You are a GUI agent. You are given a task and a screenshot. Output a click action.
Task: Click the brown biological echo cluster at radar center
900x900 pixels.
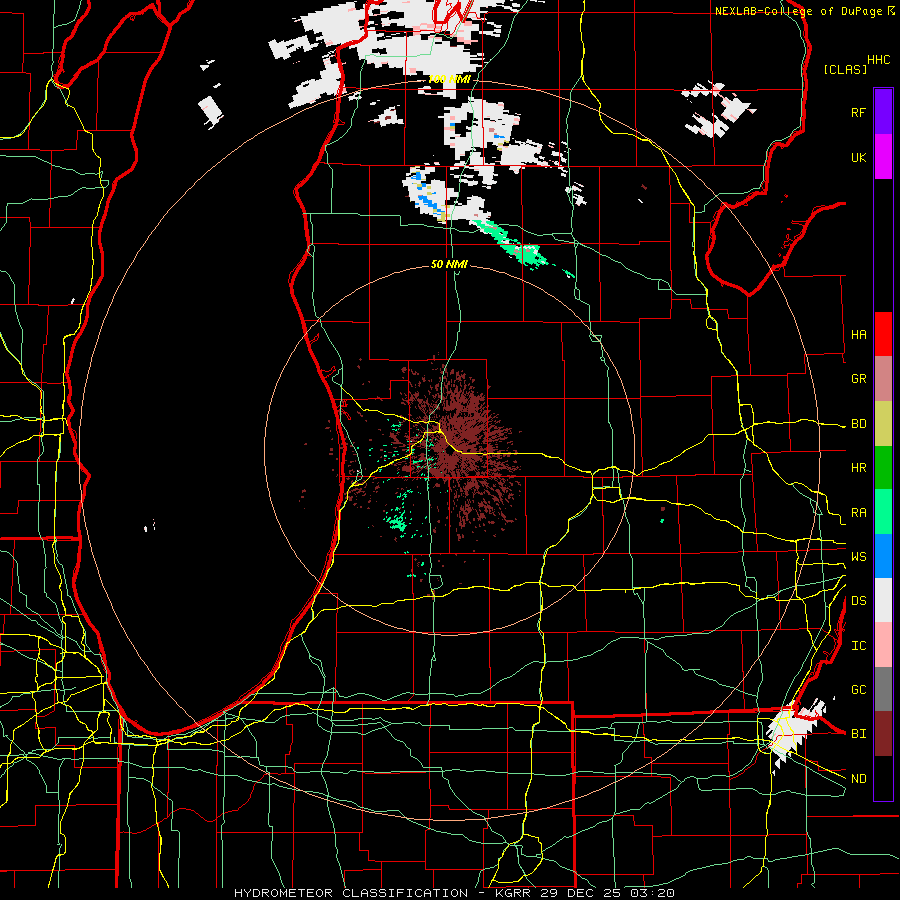tap(459, 453)
